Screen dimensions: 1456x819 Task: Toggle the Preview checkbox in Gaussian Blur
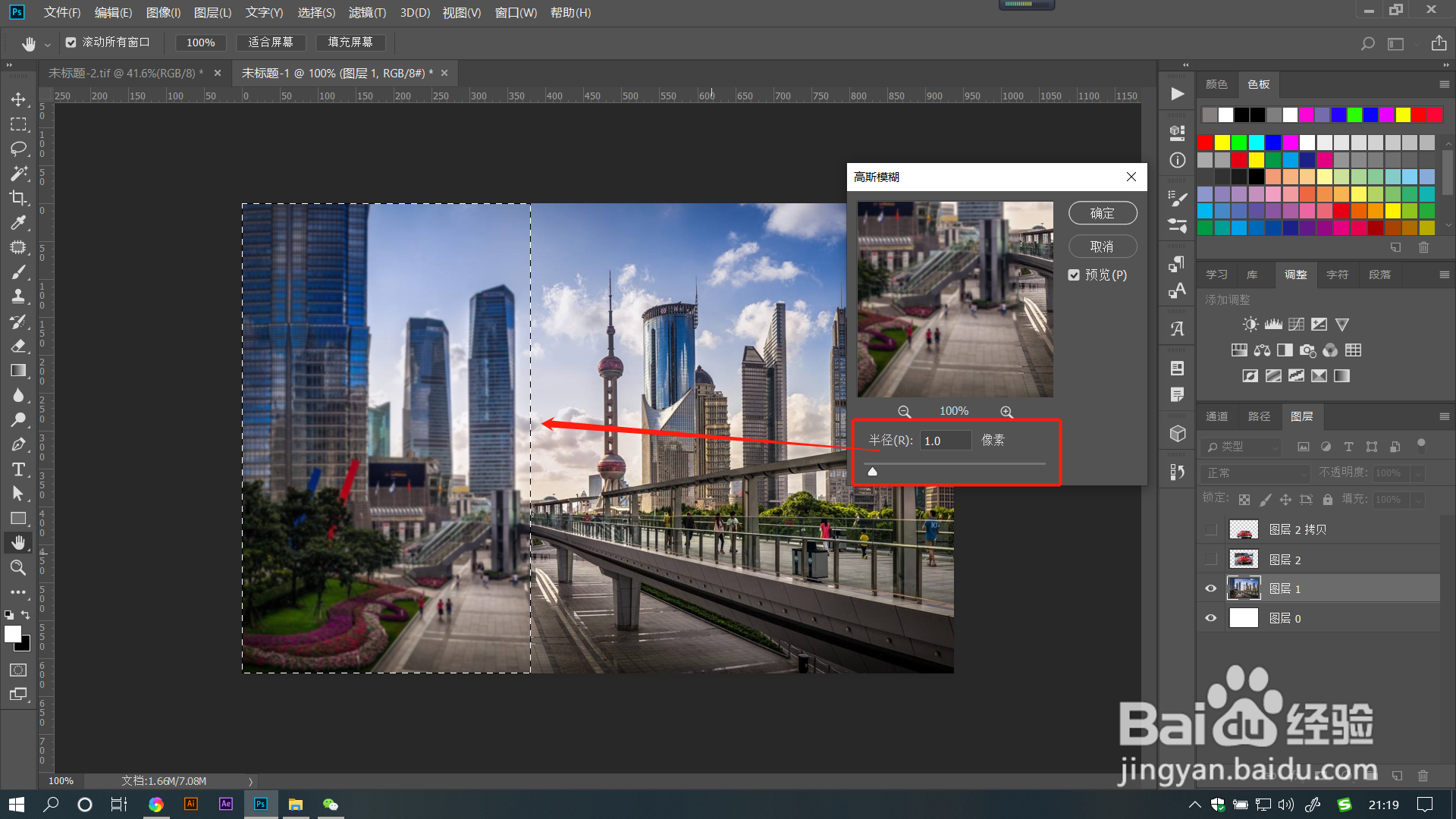click(x=1074, y=275)
